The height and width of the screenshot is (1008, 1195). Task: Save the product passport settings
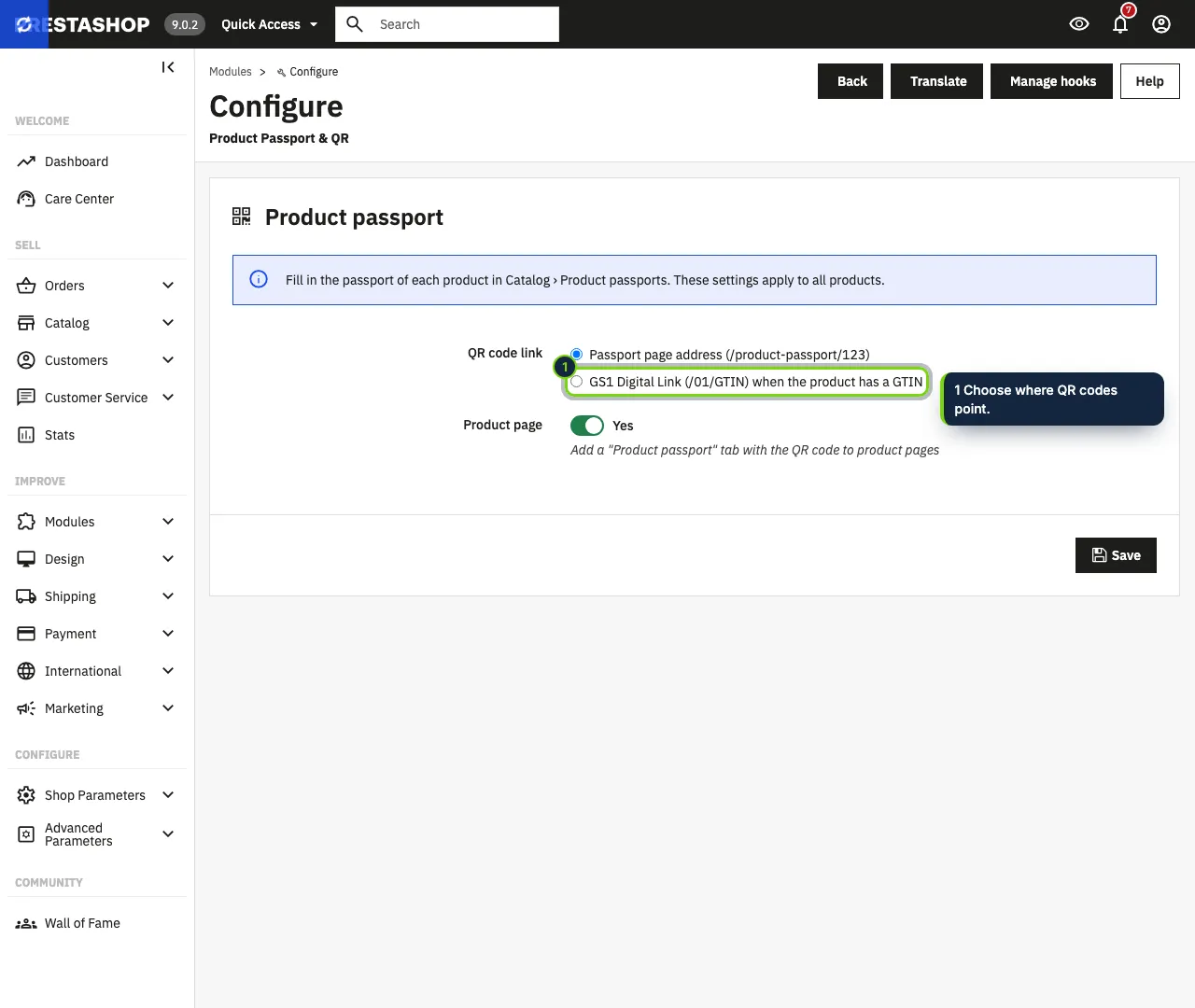point(1116,555)
